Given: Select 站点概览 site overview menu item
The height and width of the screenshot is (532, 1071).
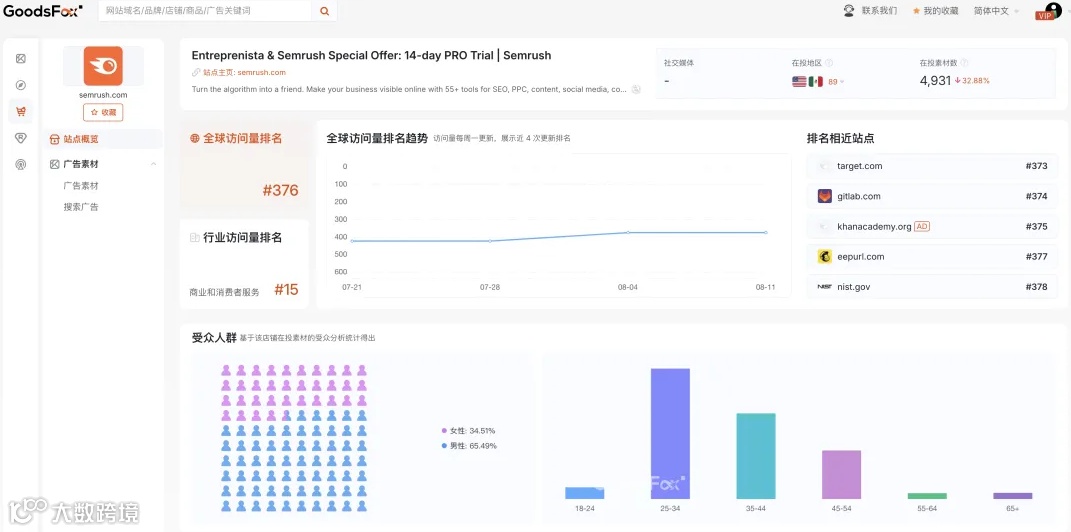Looking at the screenshot, I should tap(103, 139).
